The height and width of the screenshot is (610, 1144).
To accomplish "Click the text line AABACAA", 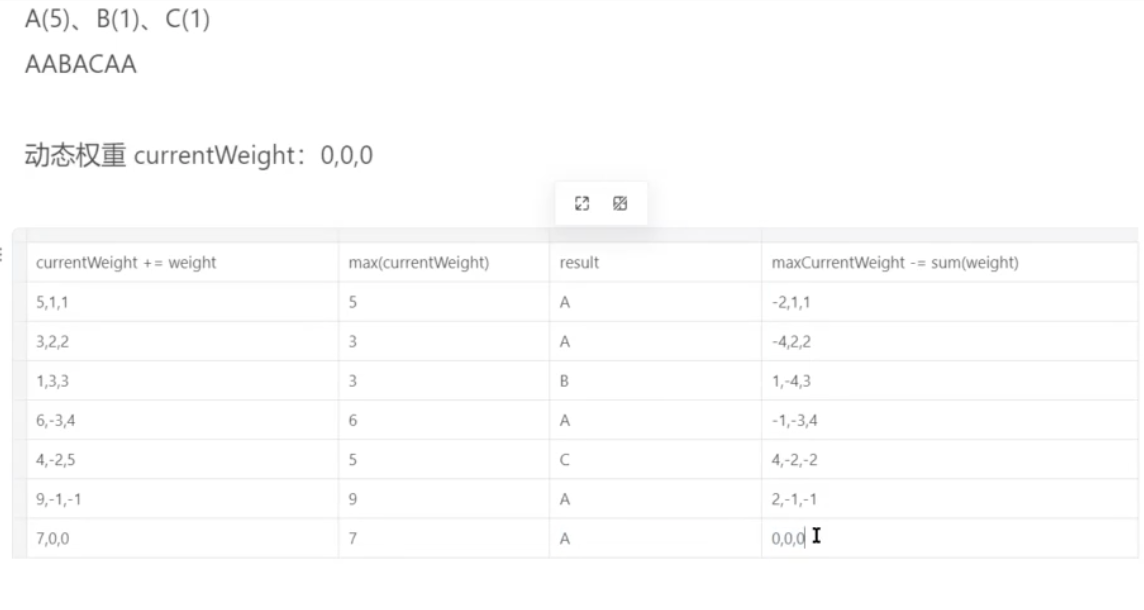I will click(80, 64).
